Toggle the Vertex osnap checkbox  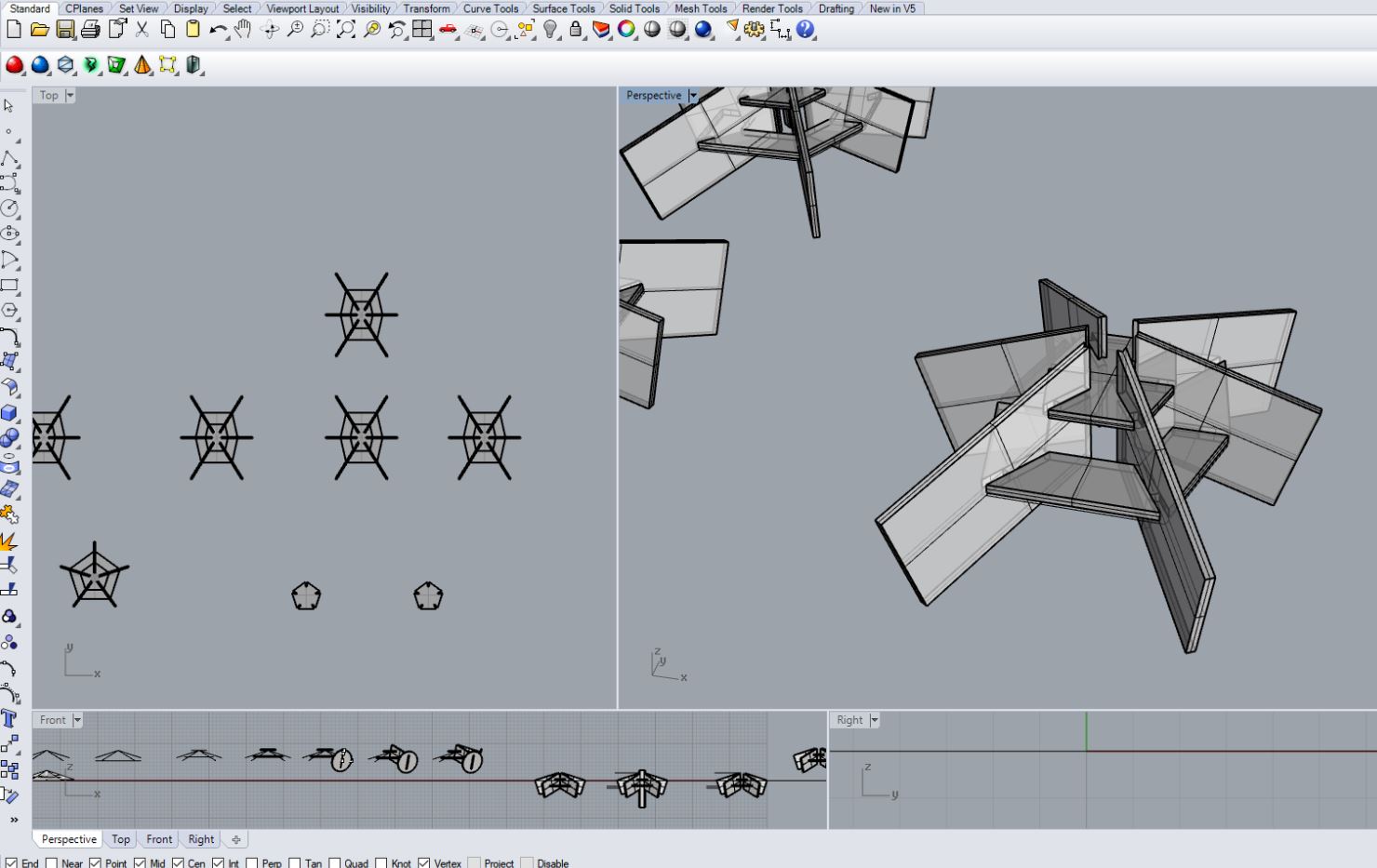[423, 863]
